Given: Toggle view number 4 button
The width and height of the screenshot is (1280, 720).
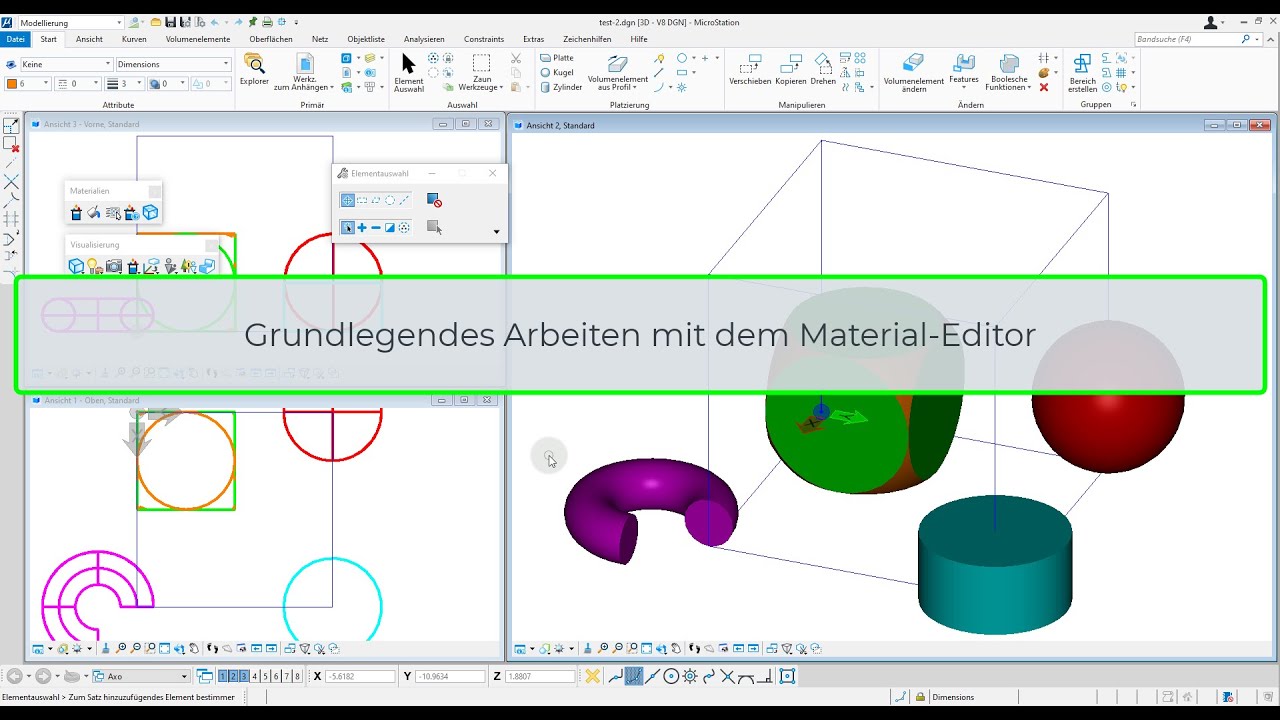Looking at the screenshot, I should tap(255, 677).
